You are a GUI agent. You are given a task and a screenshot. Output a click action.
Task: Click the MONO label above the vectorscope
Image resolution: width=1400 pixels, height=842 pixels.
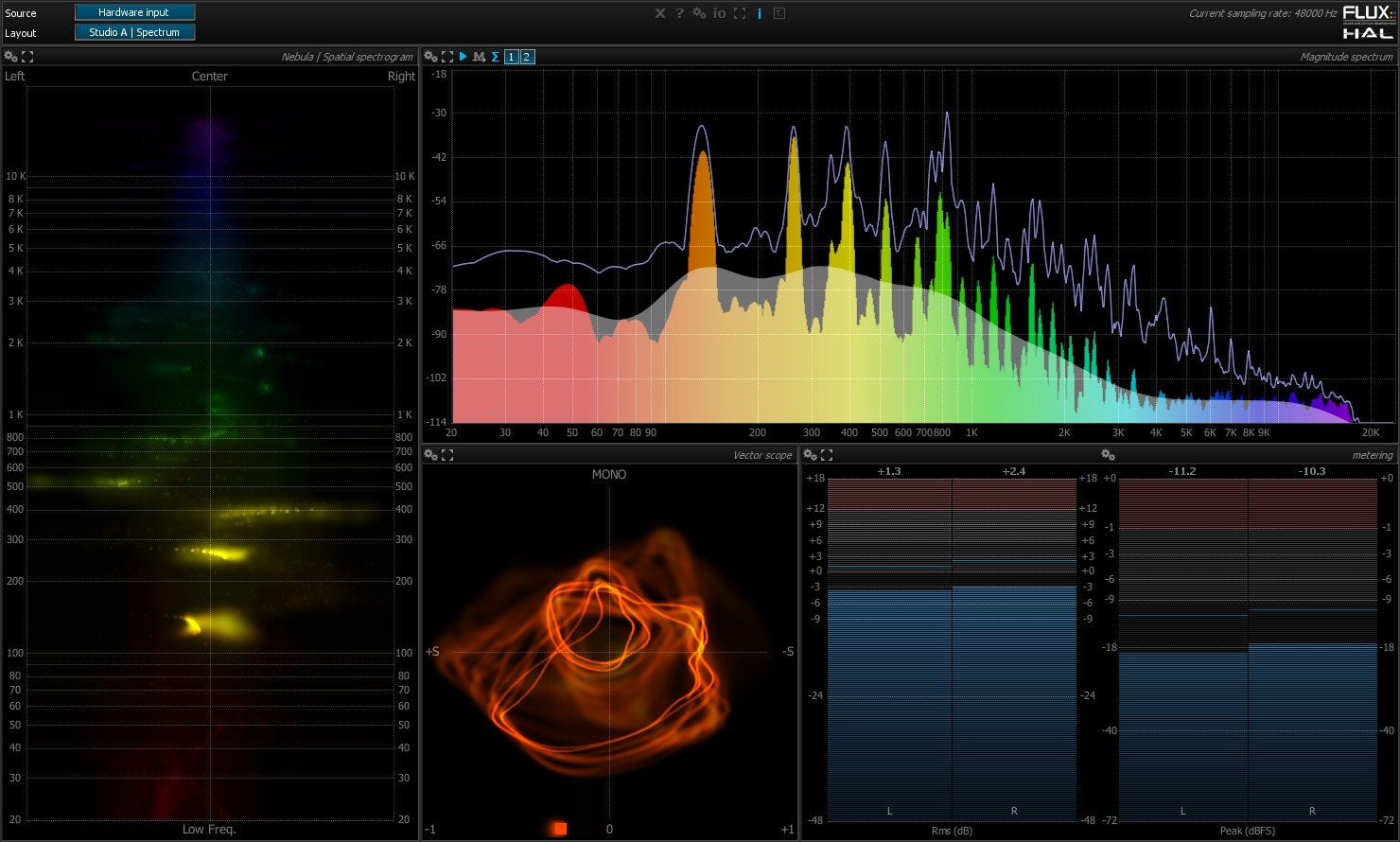coord(608,474)
